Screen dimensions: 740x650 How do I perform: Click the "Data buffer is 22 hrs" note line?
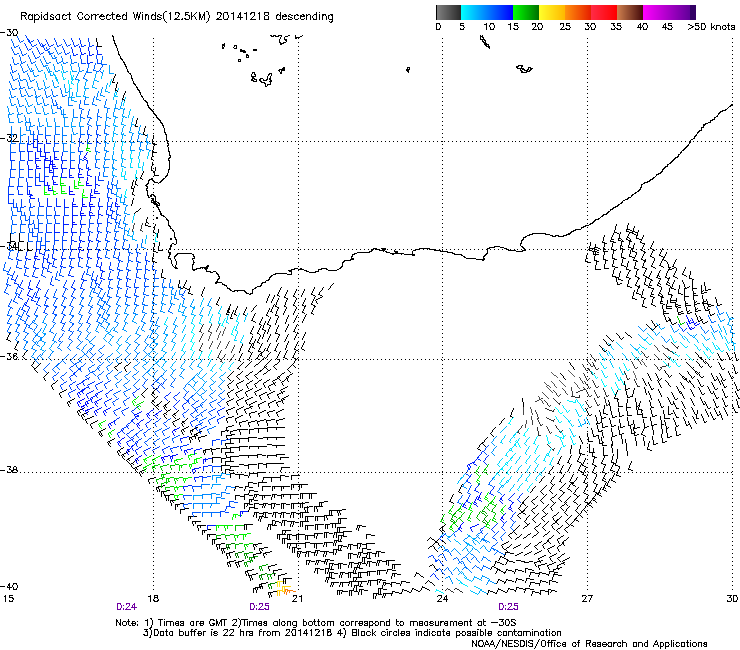click(x=352, y=633)
